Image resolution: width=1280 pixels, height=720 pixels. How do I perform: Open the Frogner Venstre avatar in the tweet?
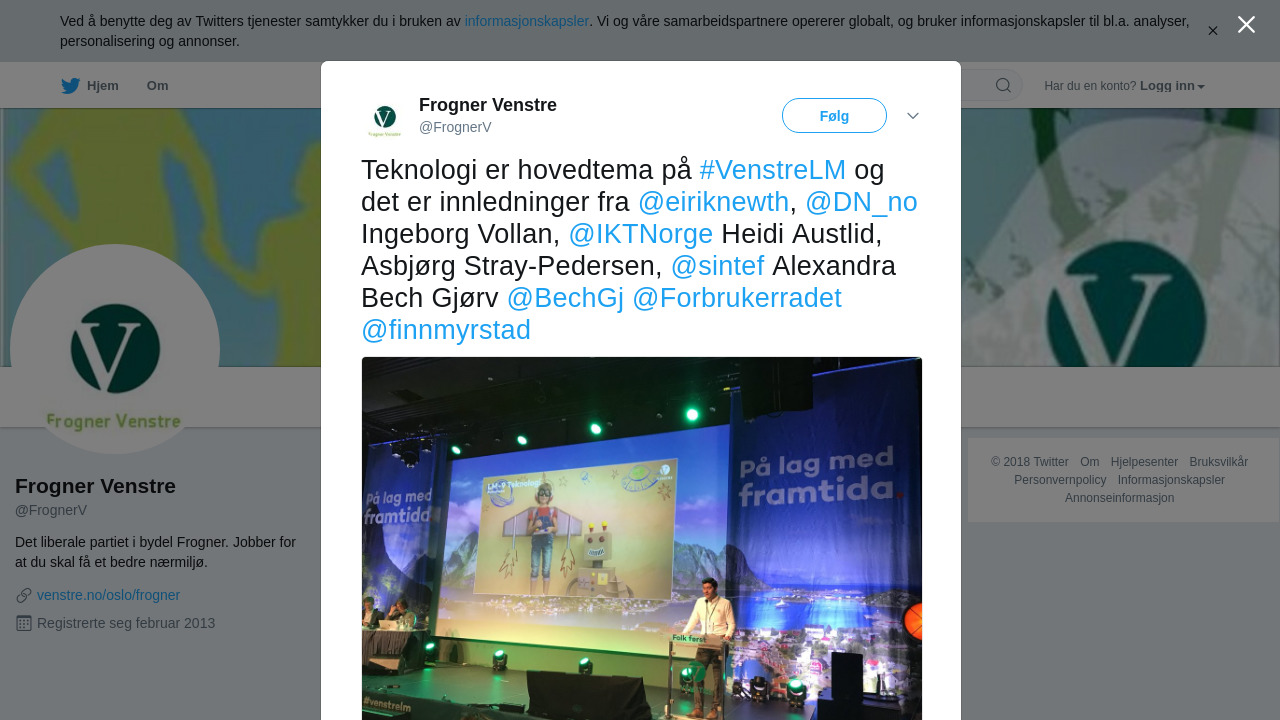point(384,116)
